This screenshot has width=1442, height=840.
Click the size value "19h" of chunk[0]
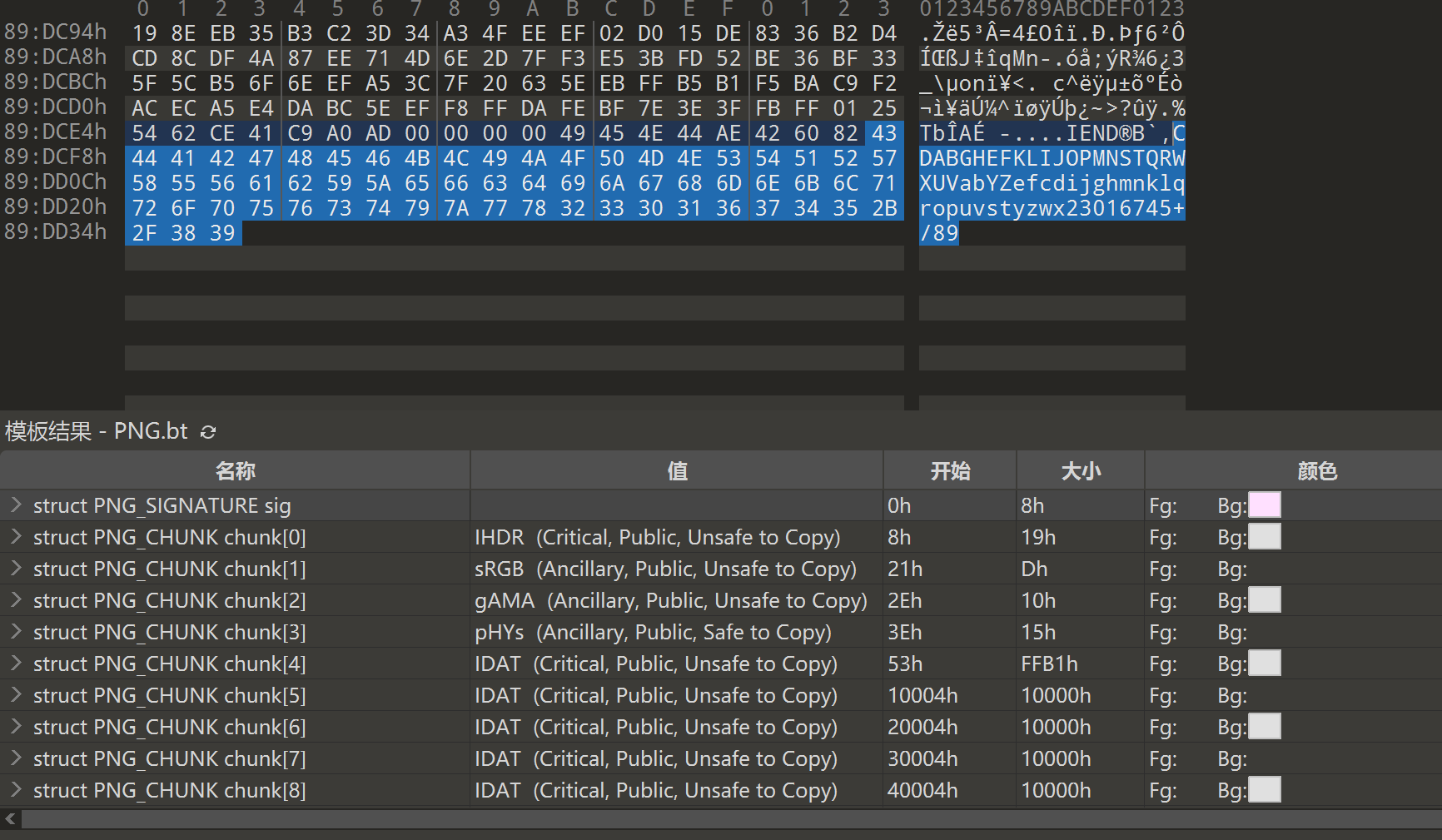[1038, 537]
